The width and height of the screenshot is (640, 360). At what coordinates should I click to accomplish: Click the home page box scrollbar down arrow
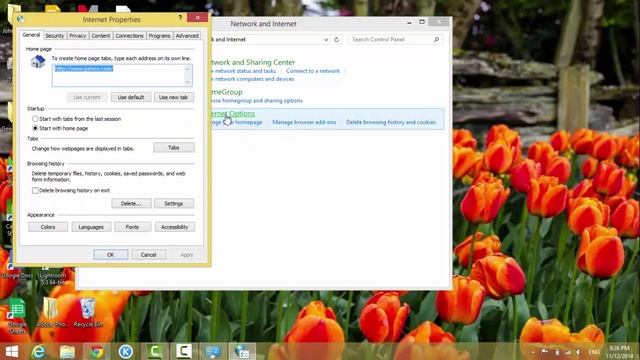[x=188, y=83]
